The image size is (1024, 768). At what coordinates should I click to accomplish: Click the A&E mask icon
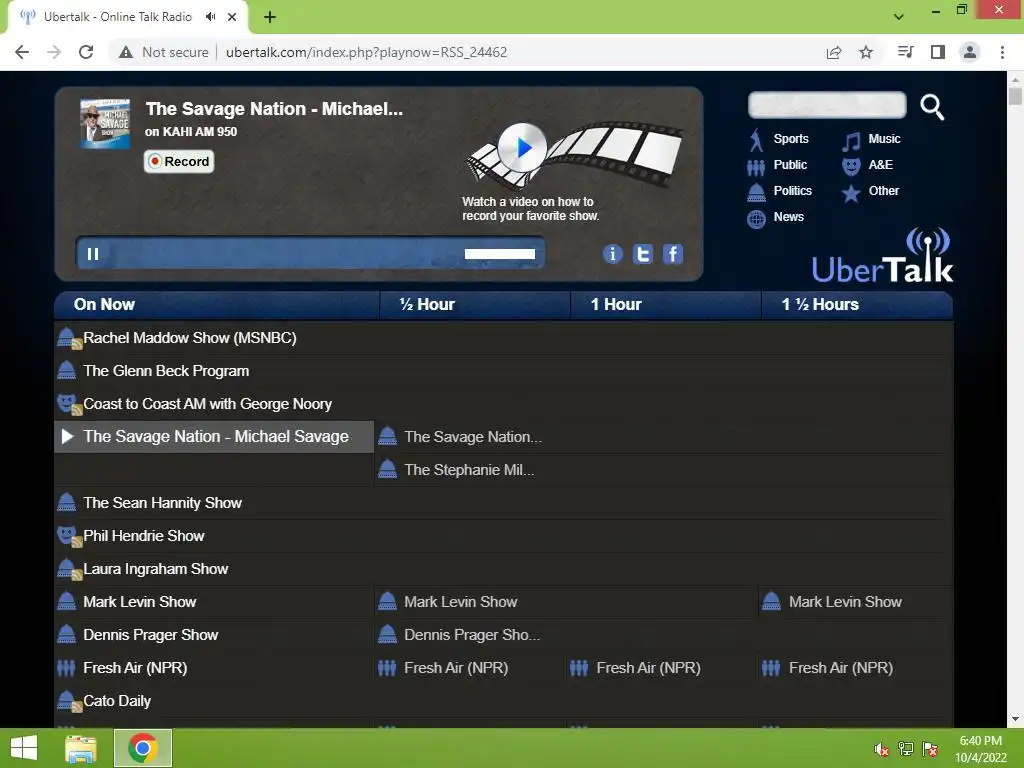[x=851, y=167]
